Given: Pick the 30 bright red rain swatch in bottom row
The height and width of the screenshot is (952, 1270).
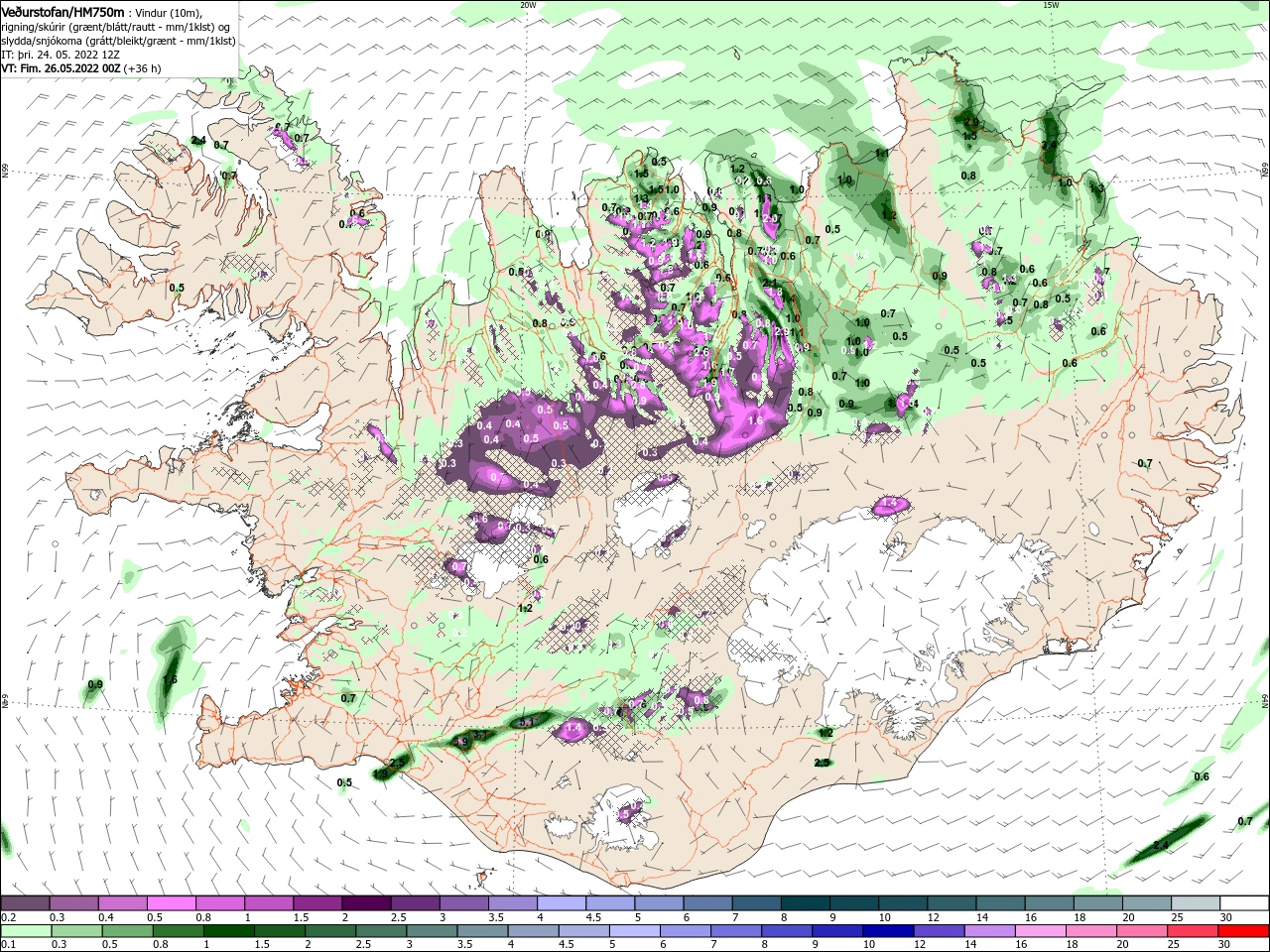Looking at the screenshot, I should (1243, 931).
